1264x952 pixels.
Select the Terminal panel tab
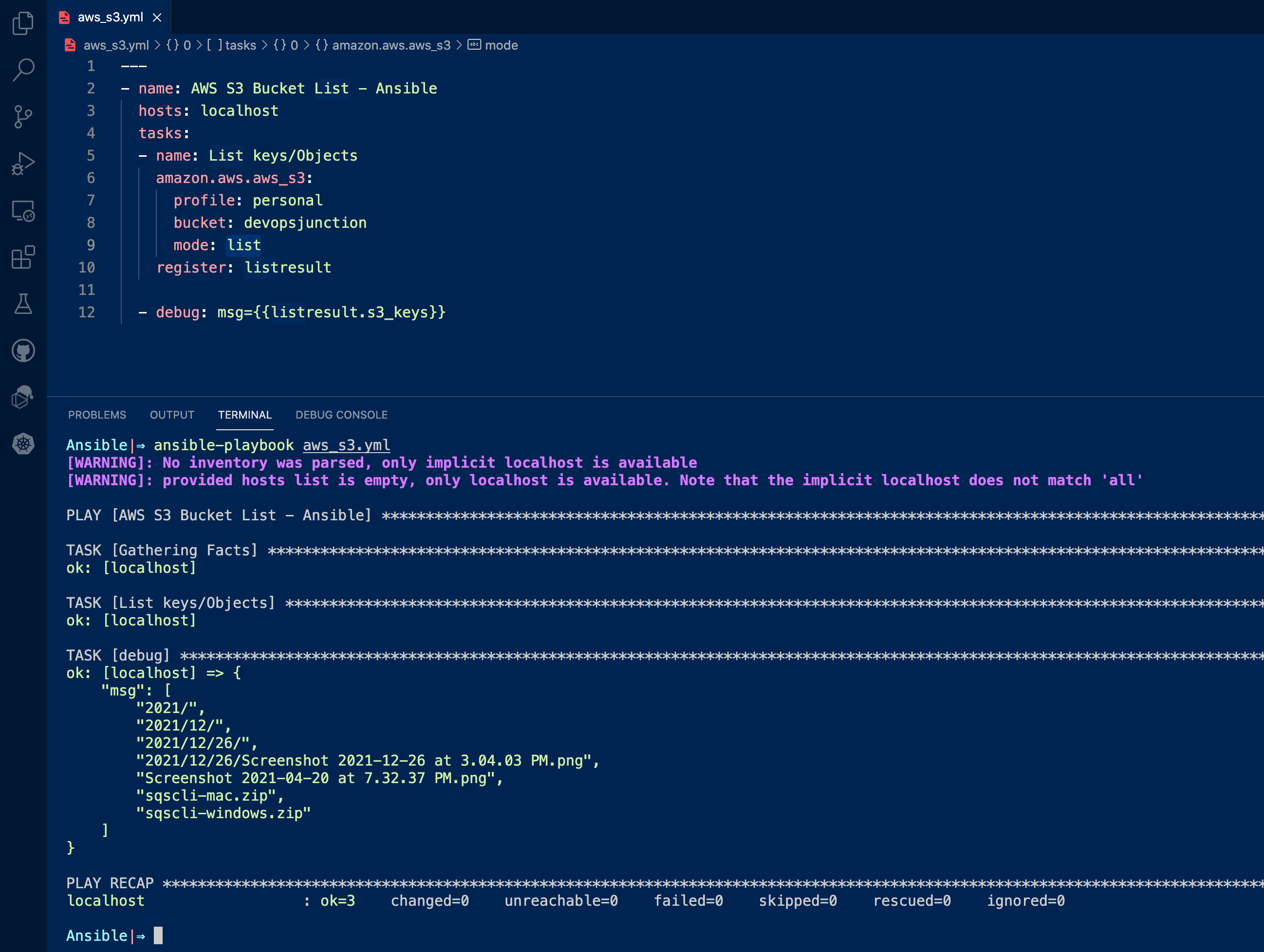pos(244,415)
